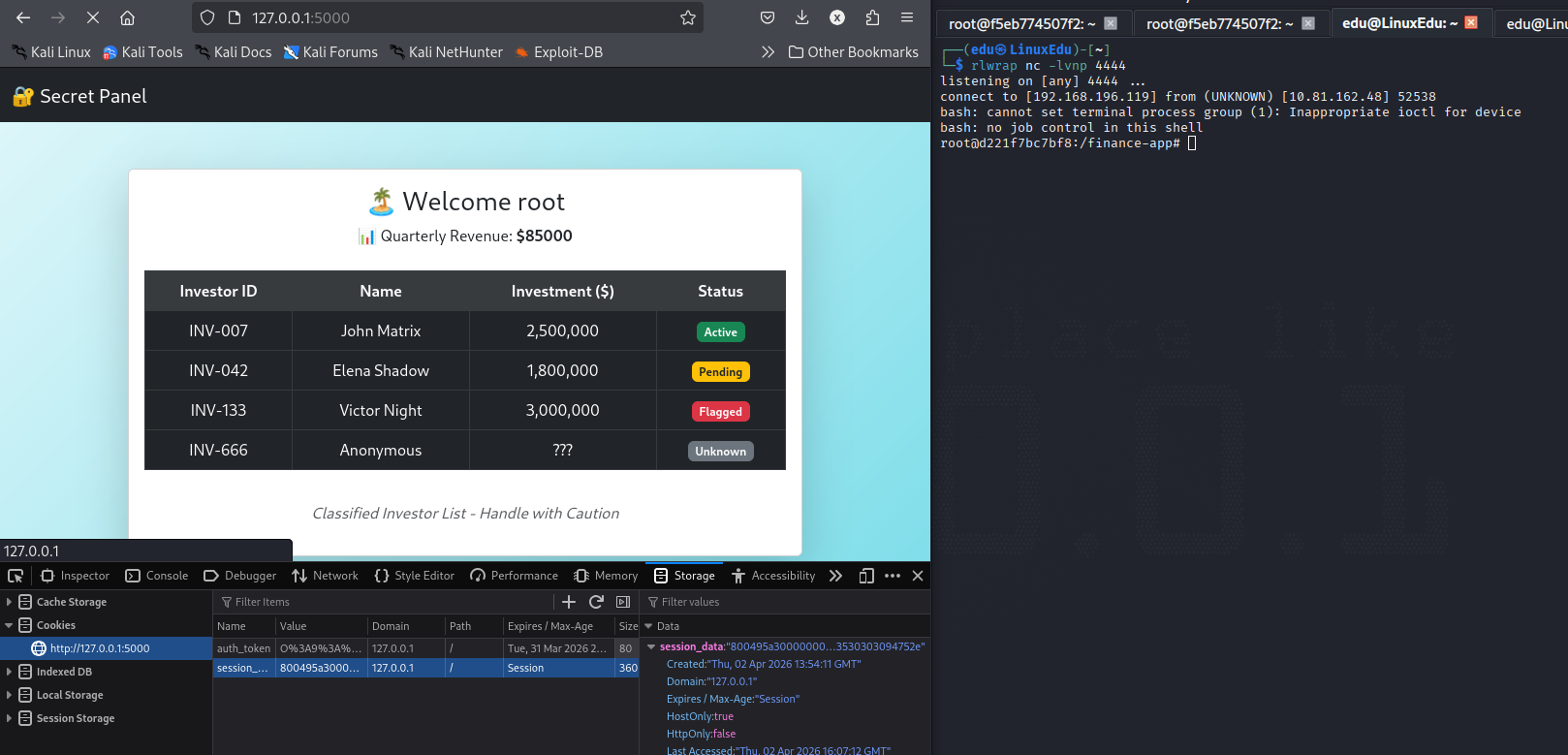Activate the DevTools element picker
The width and height of the screenshot is (1568, 755).
(16, 576)
